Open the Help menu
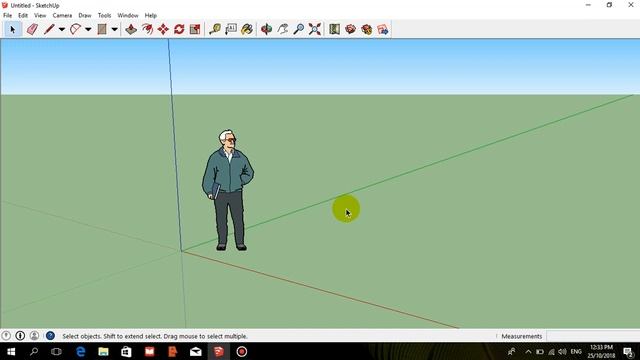Screen dimensions: 640x360 [x=151, y=16]
